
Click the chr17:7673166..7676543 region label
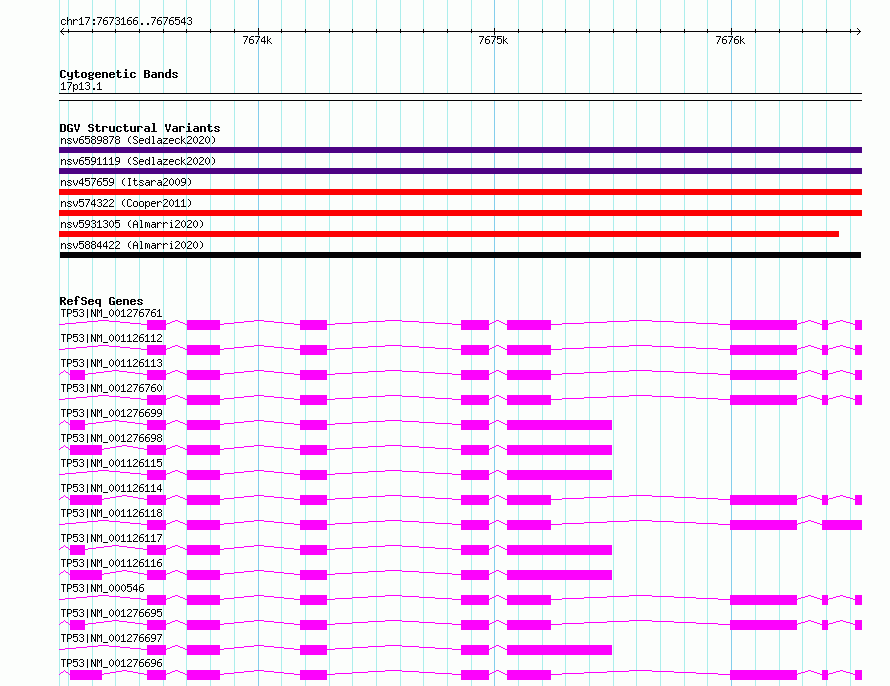[x=127, y=21]
